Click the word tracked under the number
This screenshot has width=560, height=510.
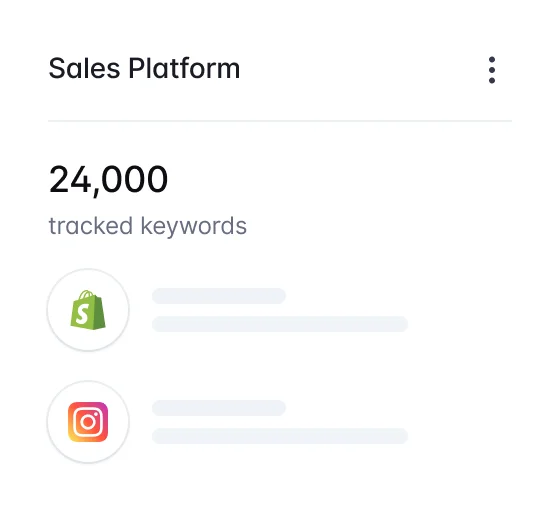click(91, 226)
